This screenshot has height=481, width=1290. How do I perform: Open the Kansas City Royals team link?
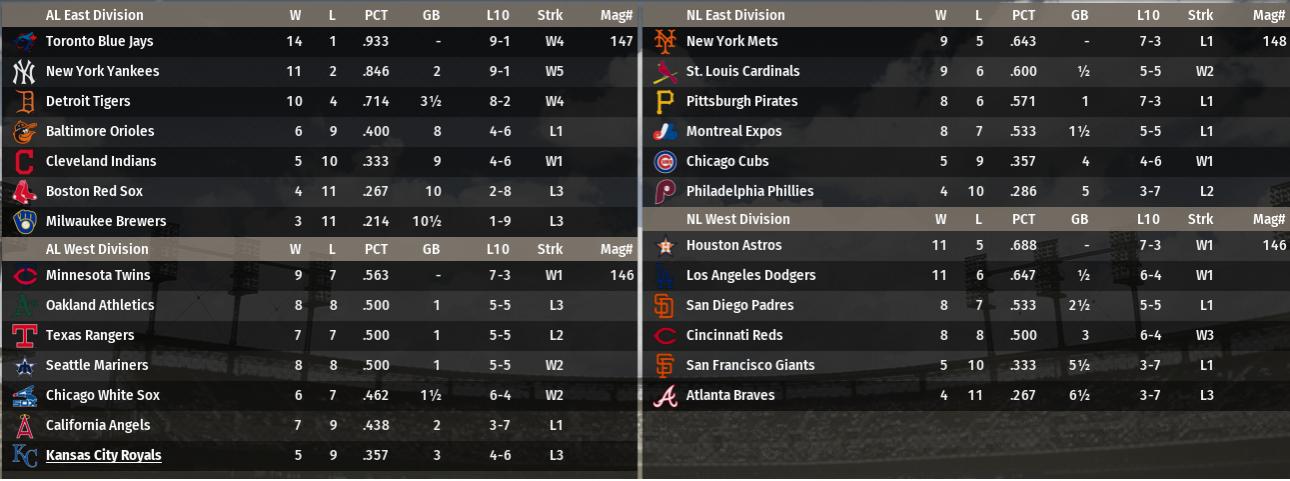pyautogui.click(x=103, y=456)
